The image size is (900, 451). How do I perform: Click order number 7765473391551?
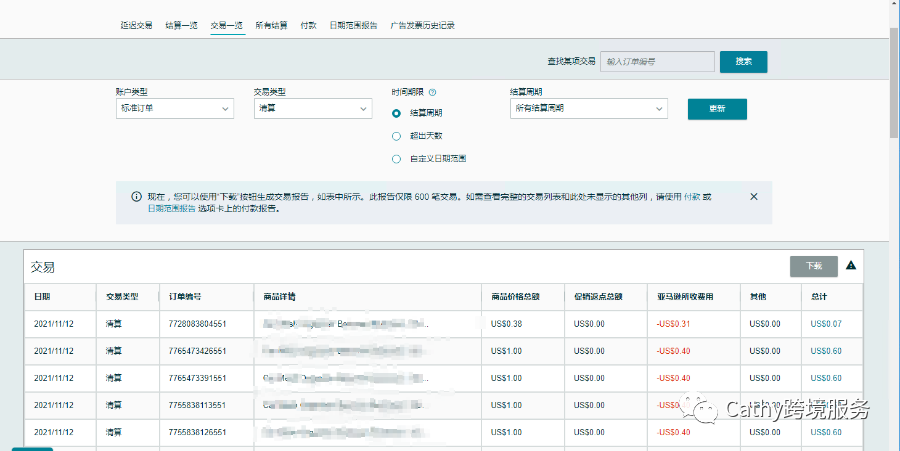pyautogui.click(x=197, y=378)
